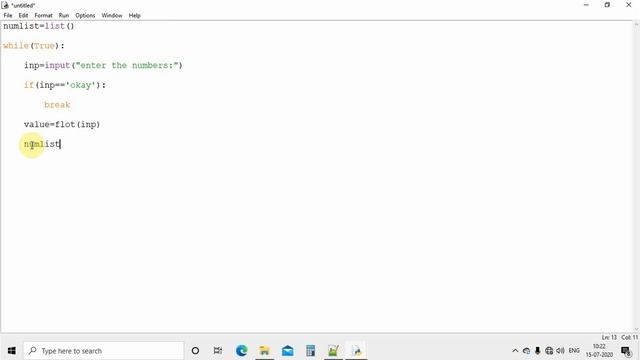Open the Mail app from taskbar
This screenshot has width=640, height=360.
tap(287, 351)
